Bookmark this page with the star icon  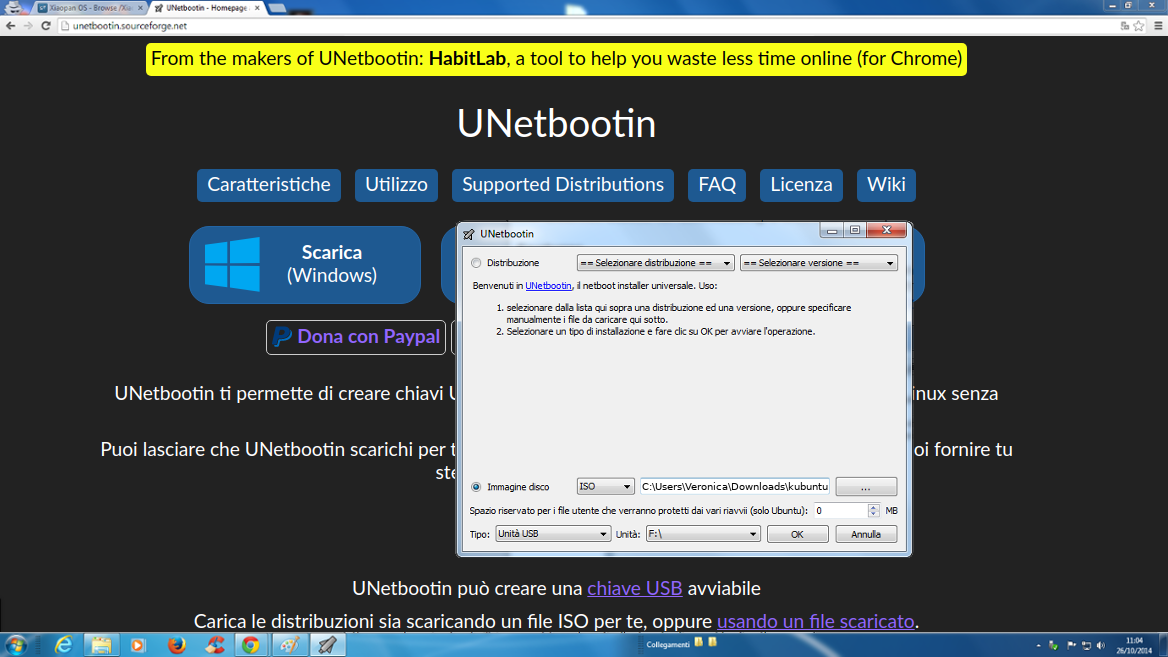click(x=1139, y=25)
